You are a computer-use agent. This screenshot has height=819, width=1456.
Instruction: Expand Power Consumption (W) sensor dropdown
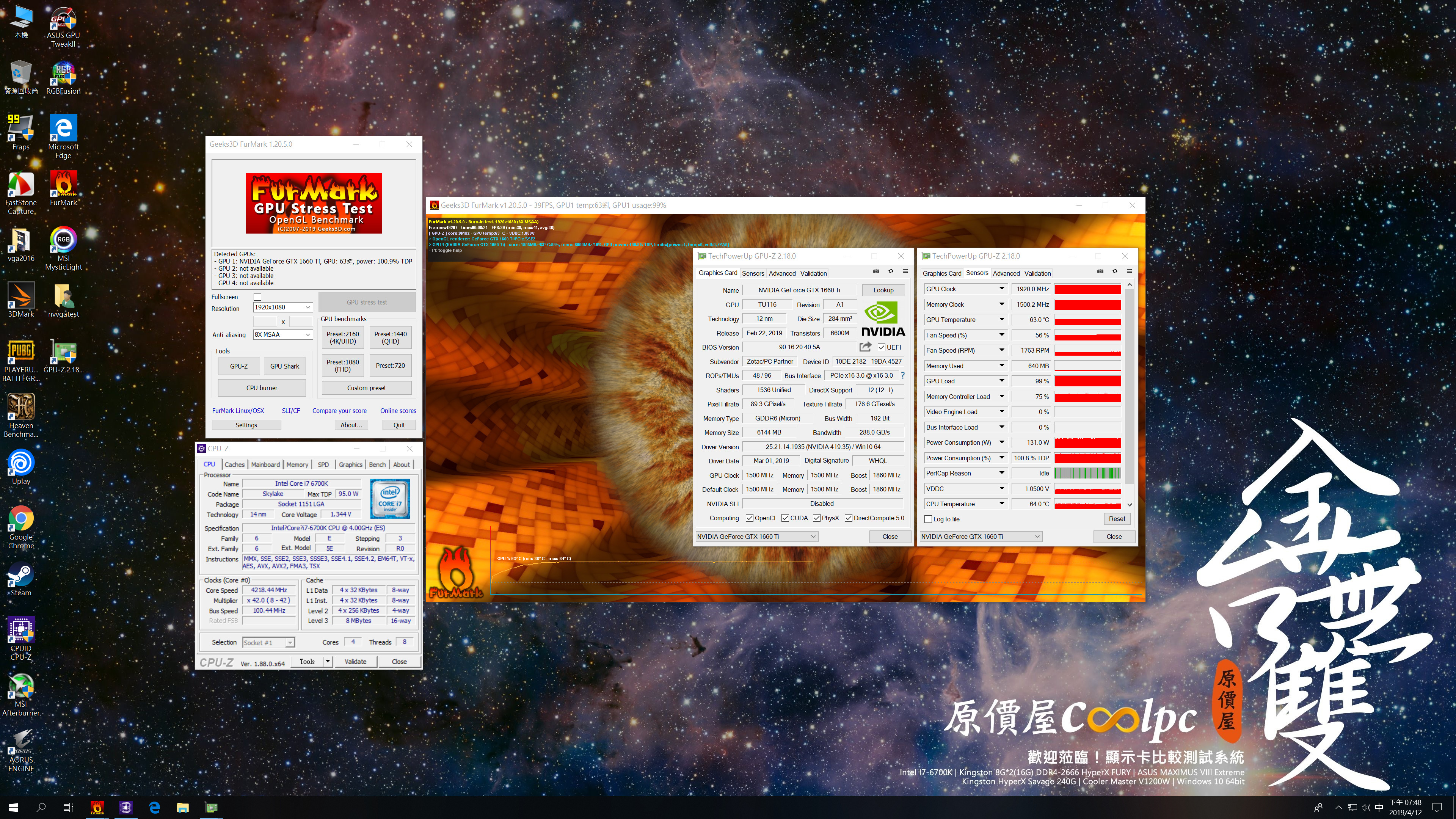(1001, 442)
